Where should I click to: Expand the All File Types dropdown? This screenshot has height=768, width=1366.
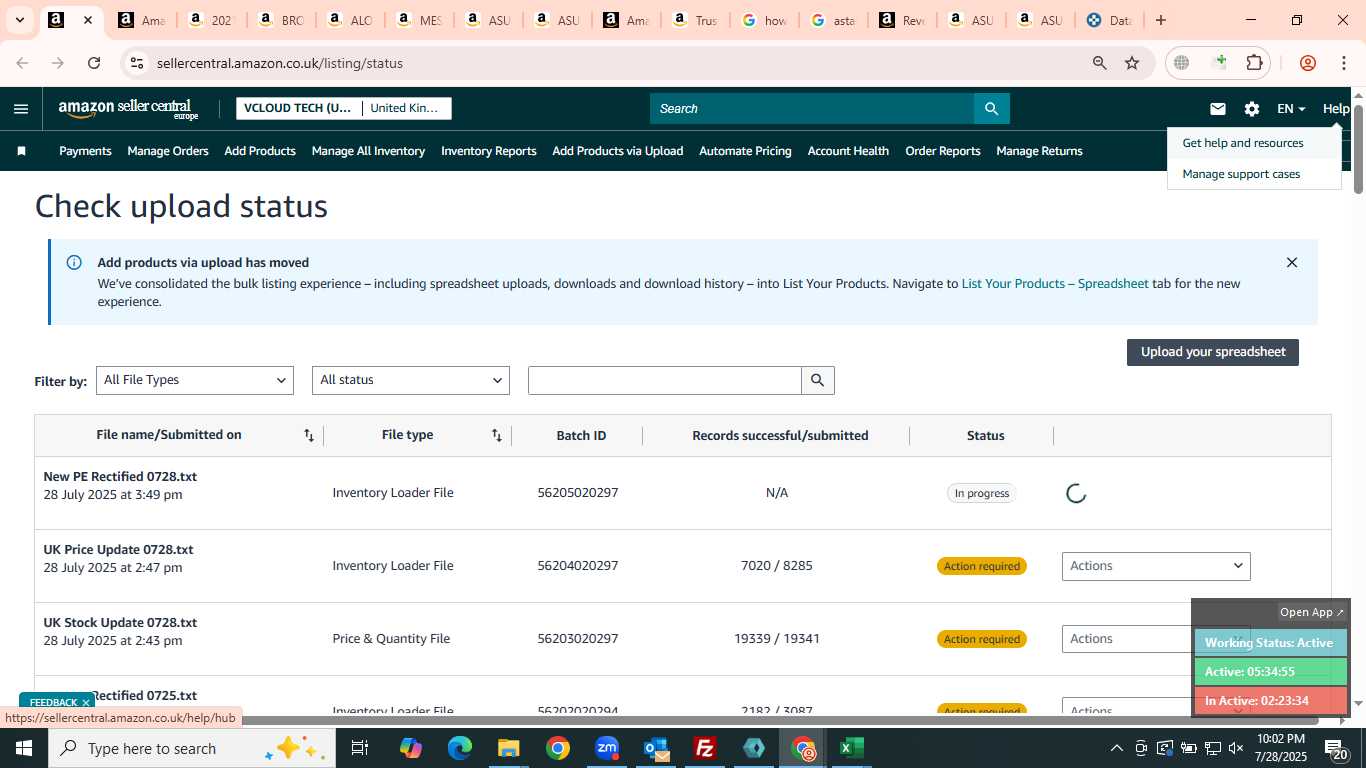click(195, 380)
